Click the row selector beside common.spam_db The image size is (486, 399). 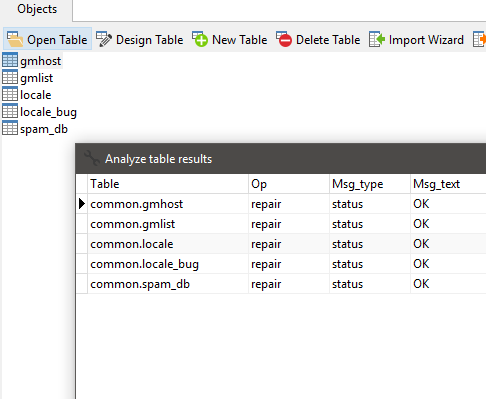[82, 284]
